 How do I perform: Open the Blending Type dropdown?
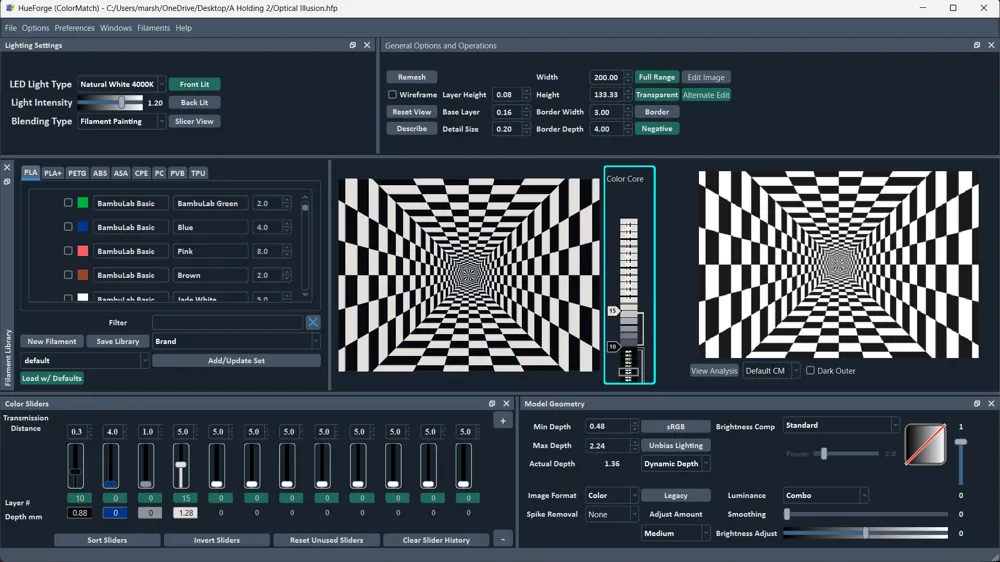coord(121,121)
